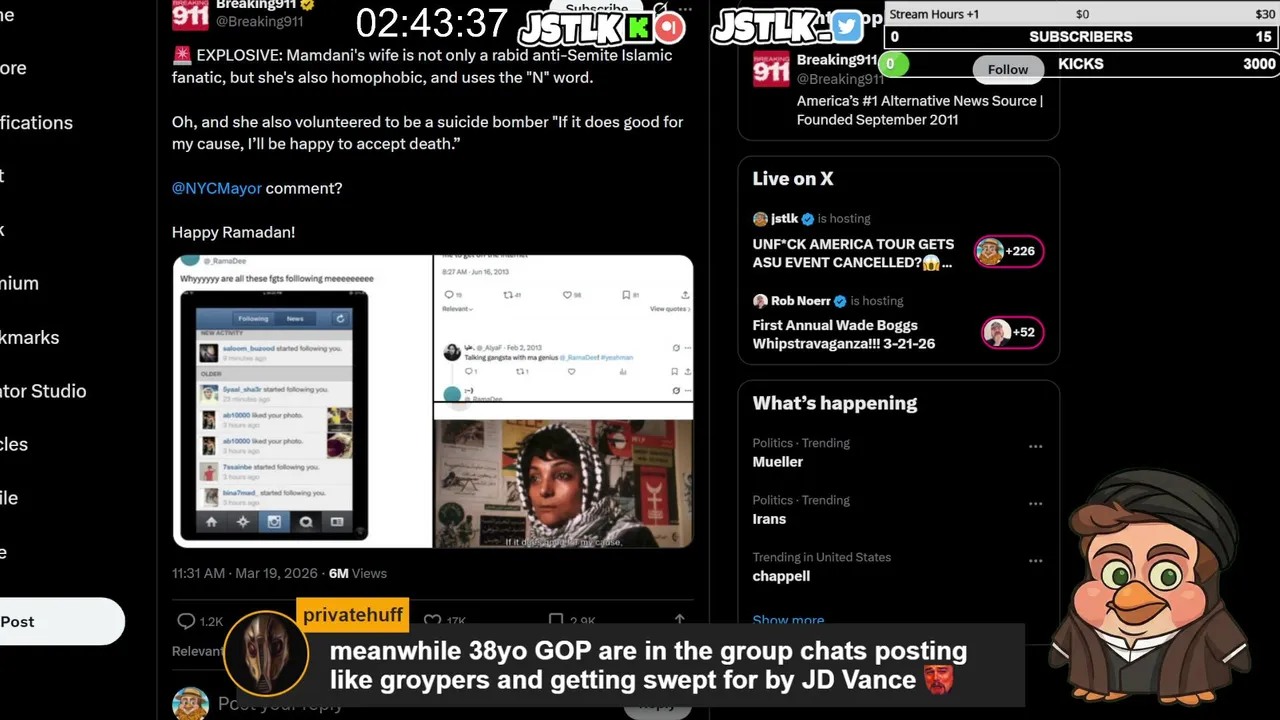Click the Stream Hours +1 goal bar
The image size is (1280, 720).
pos(1081,14)
